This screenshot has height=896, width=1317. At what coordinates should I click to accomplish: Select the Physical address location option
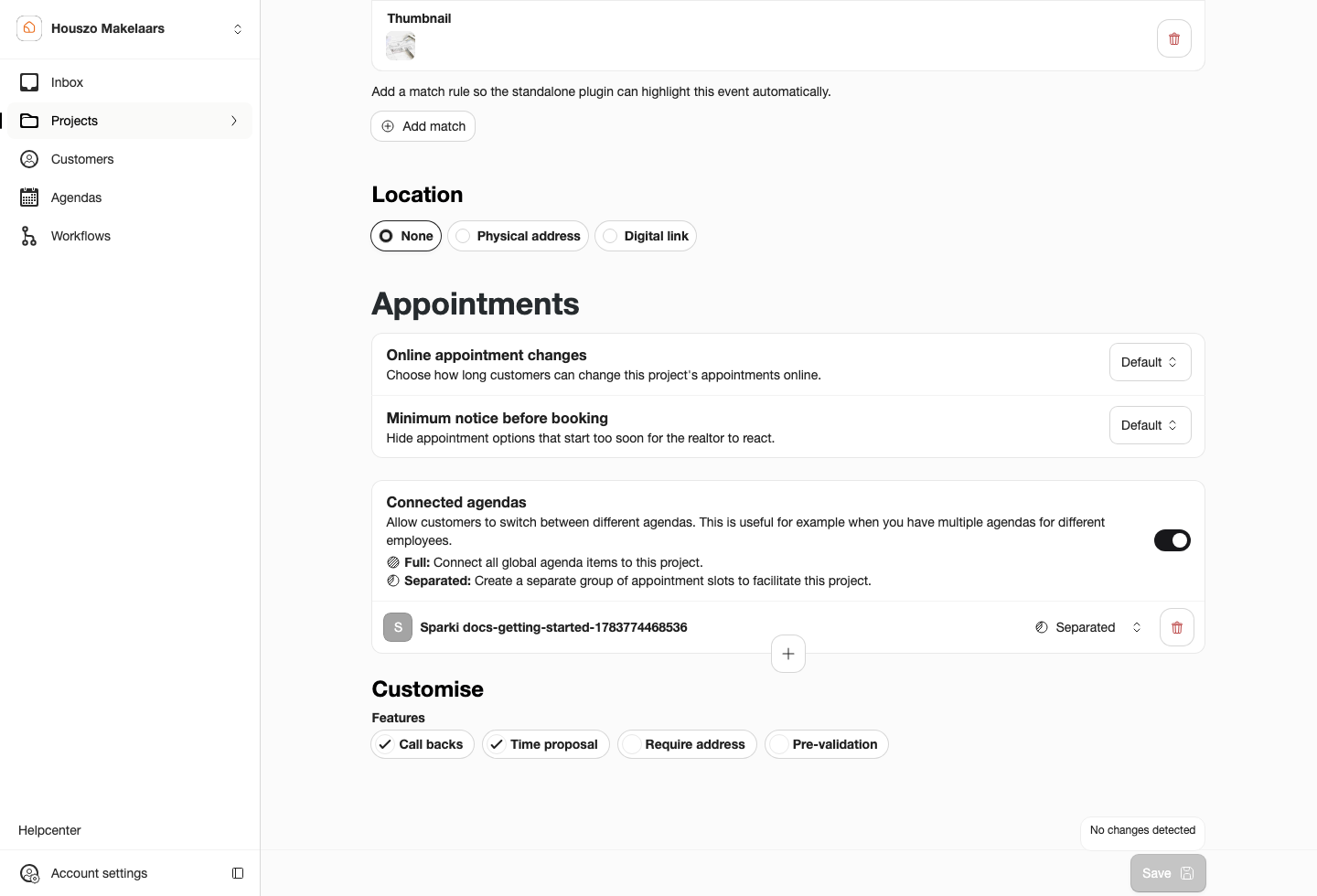(x=519, y=236)
